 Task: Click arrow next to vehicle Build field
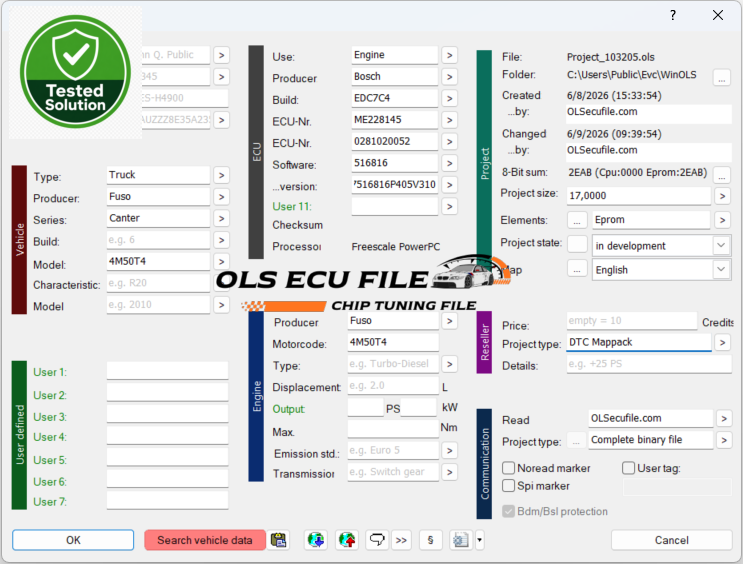point(221,240)
